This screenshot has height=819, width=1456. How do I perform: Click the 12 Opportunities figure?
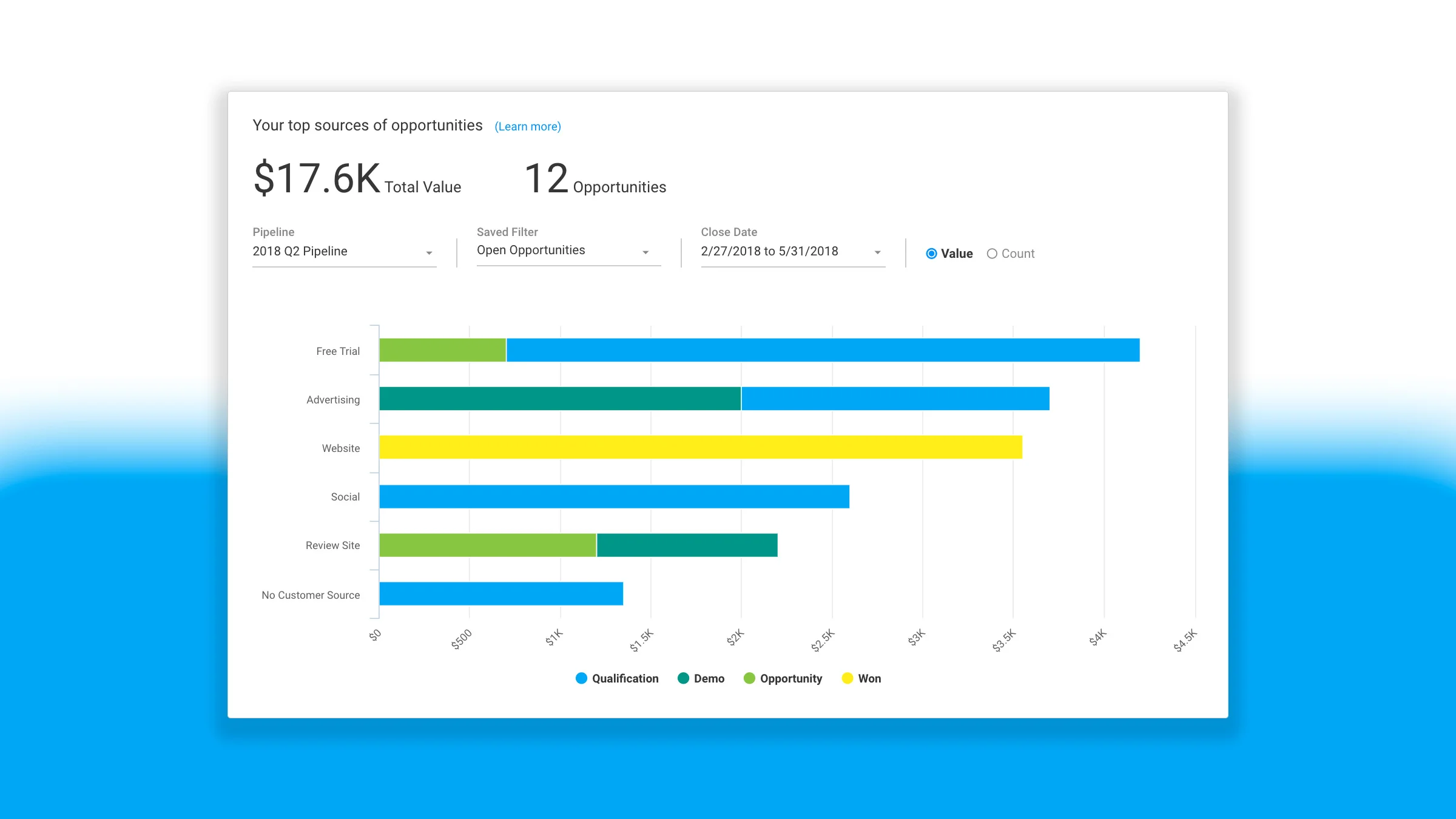point(595,178)
